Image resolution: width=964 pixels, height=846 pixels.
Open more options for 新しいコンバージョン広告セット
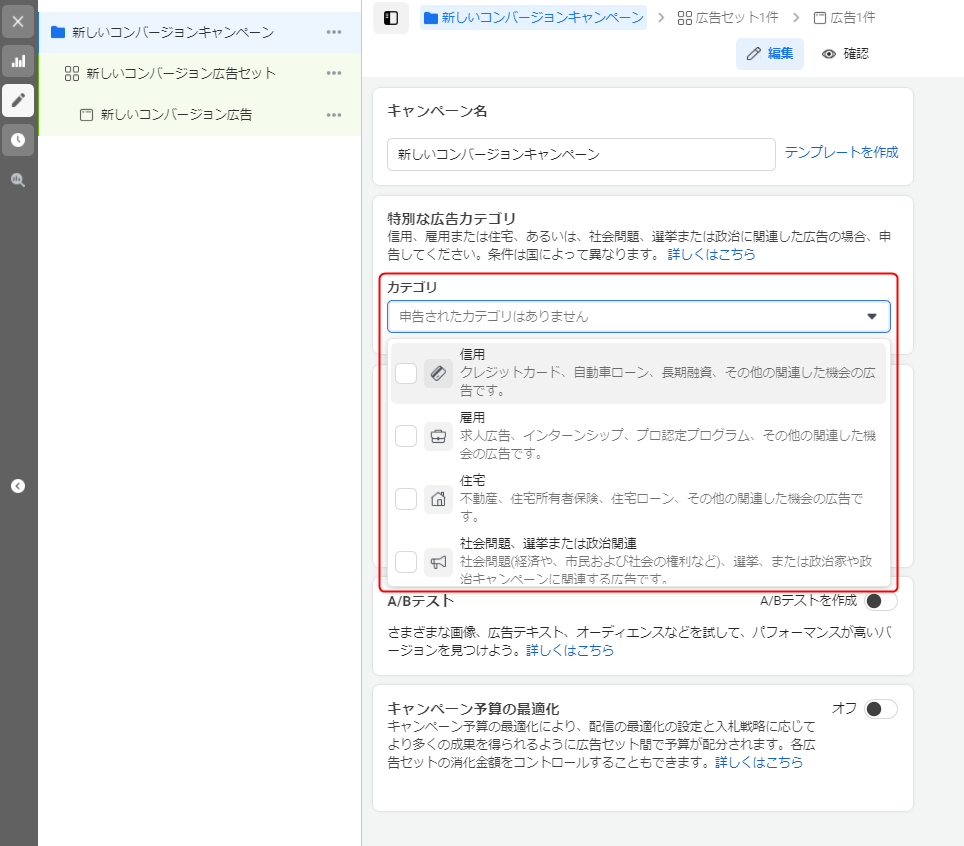click(x=334, y=73)
